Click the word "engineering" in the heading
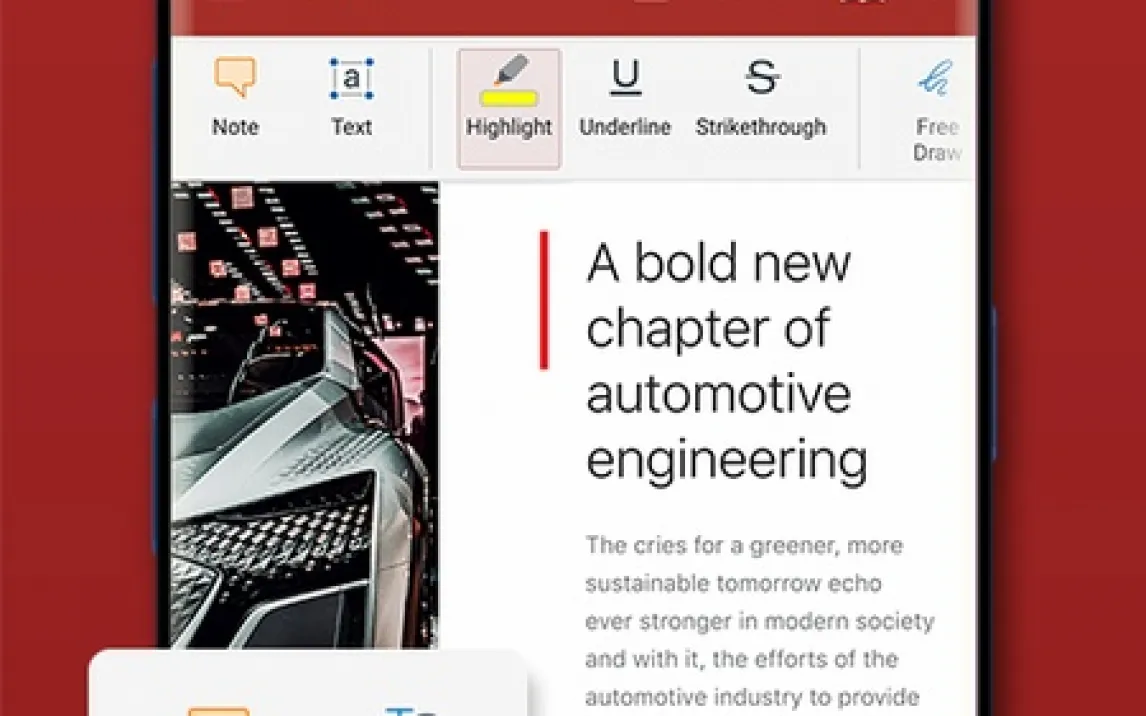The height and width of the screenshot is (716, 1146). click(x=726, y=459)
